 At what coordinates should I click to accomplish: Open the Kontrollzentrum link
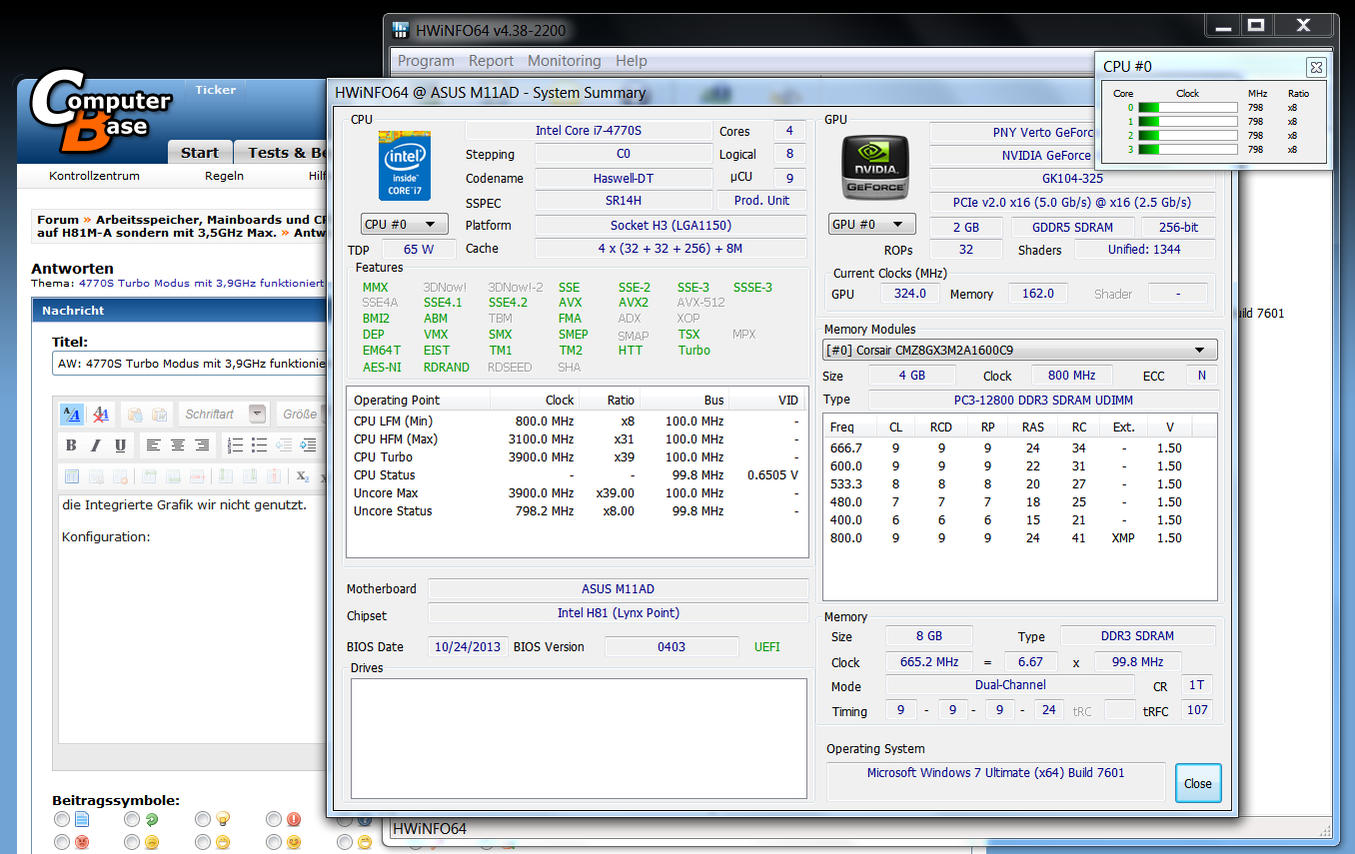[94, 176]
